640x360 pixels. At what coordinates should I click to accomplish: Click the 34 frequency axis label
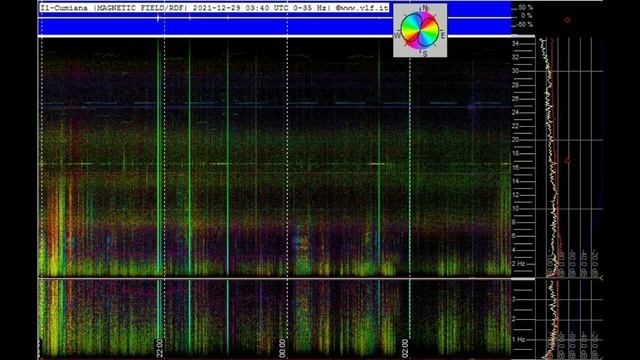516,43
